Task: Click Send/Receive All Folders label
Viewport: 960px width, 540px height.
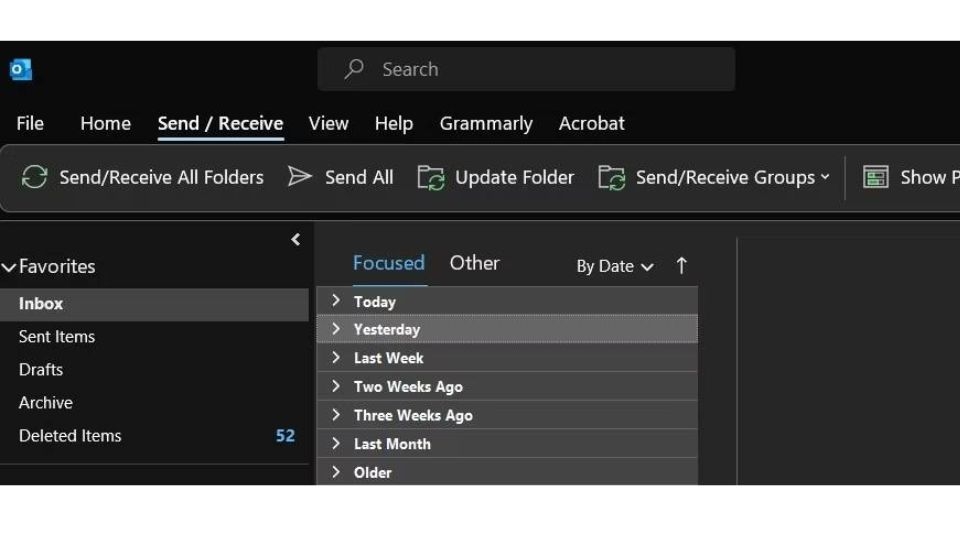Action: [x=162, y=178]
